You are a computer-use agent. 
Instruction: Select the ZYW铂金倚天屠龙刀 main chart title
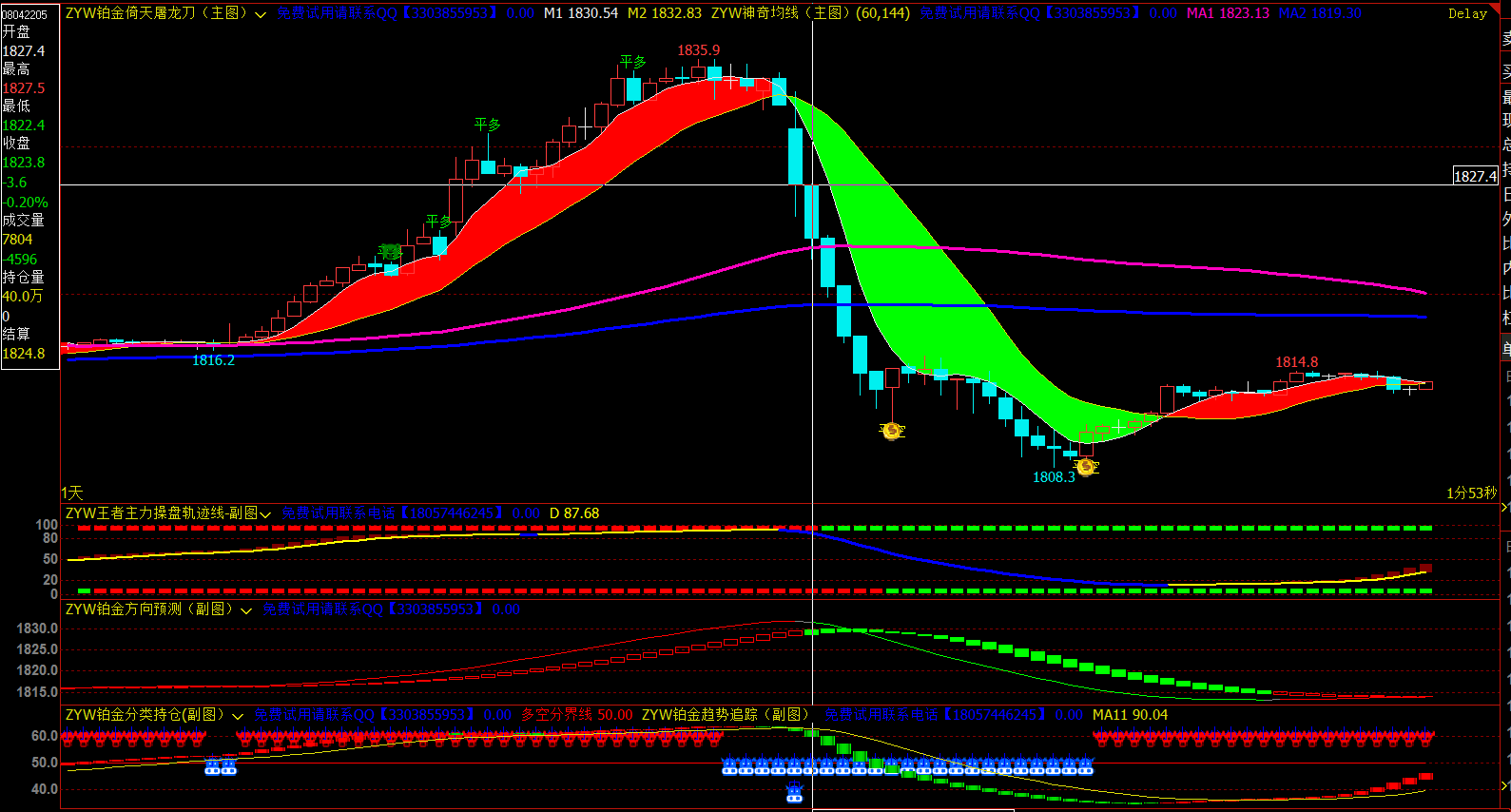pyautogui.click(x=156, y=13)
